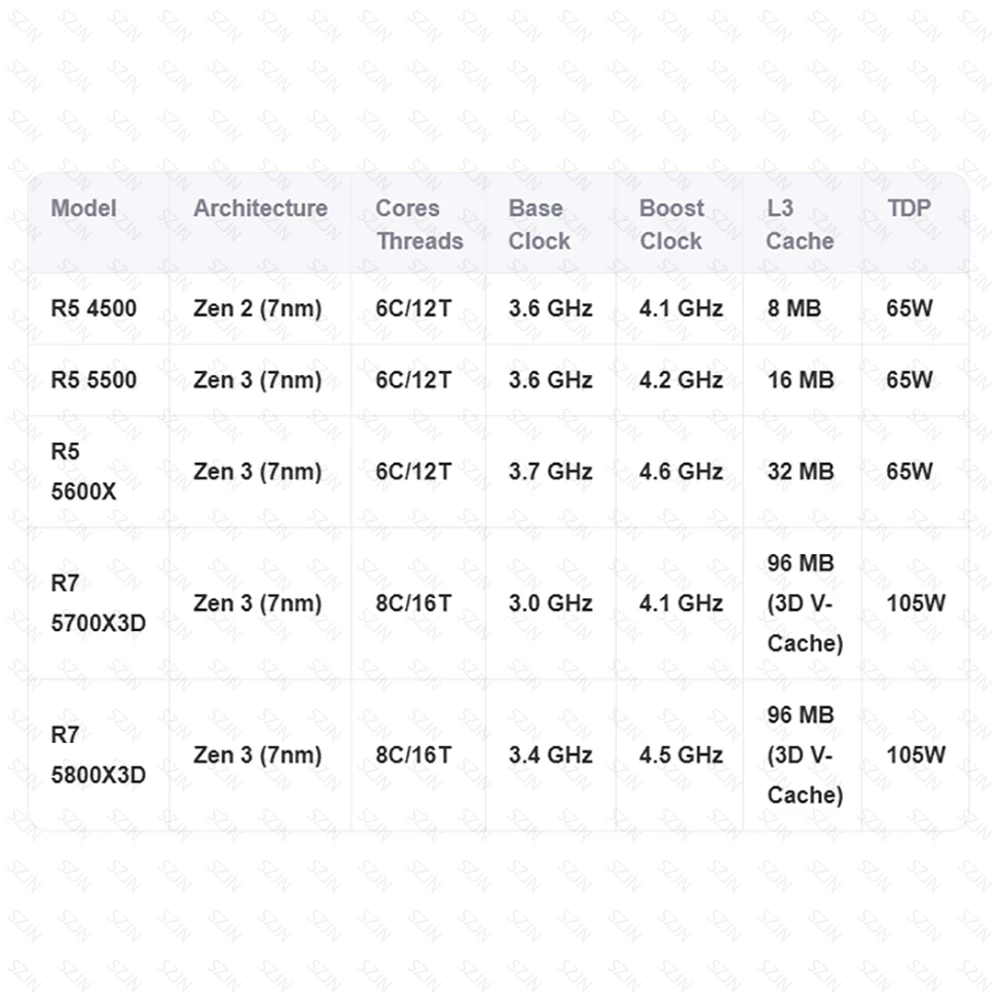
Task: Click the Cores Threads column header
Action: pos(419,224)
